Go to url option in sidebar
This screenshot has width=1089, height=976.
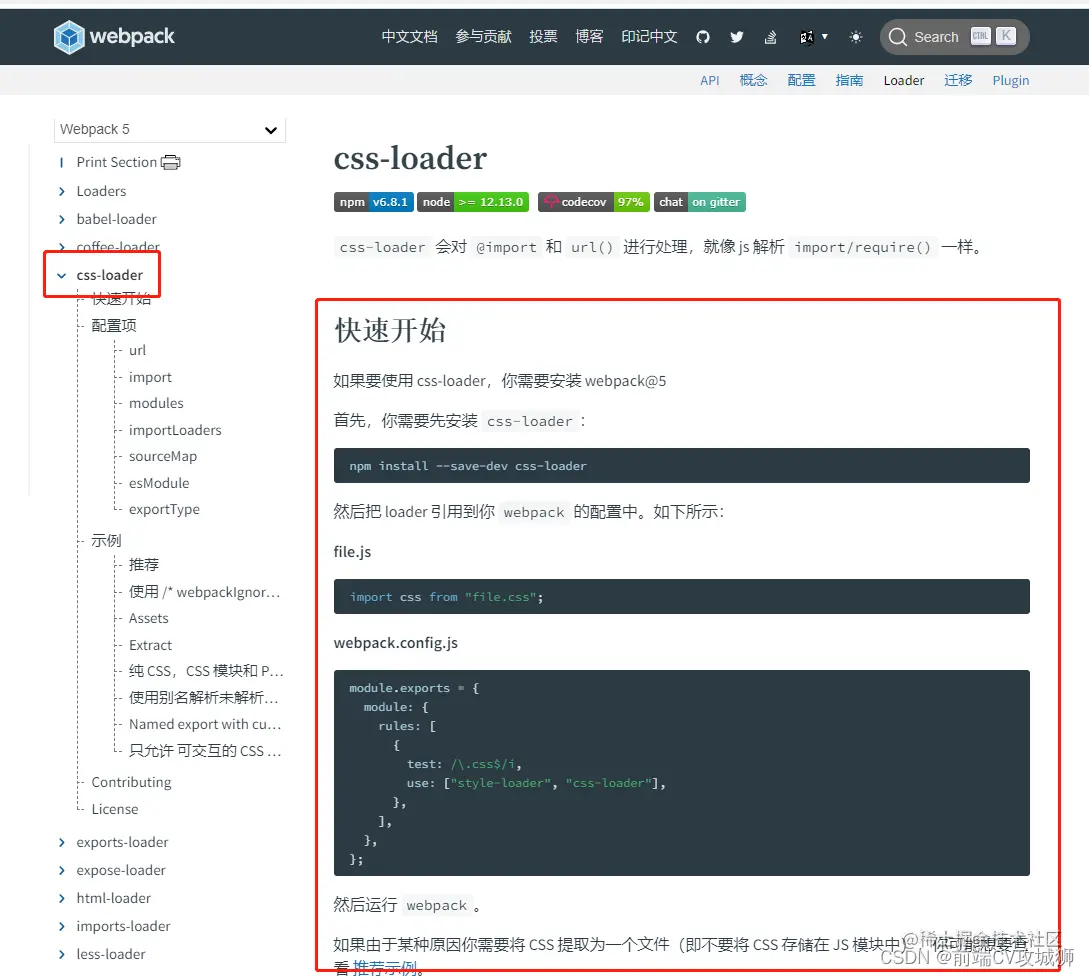(138, 351)
